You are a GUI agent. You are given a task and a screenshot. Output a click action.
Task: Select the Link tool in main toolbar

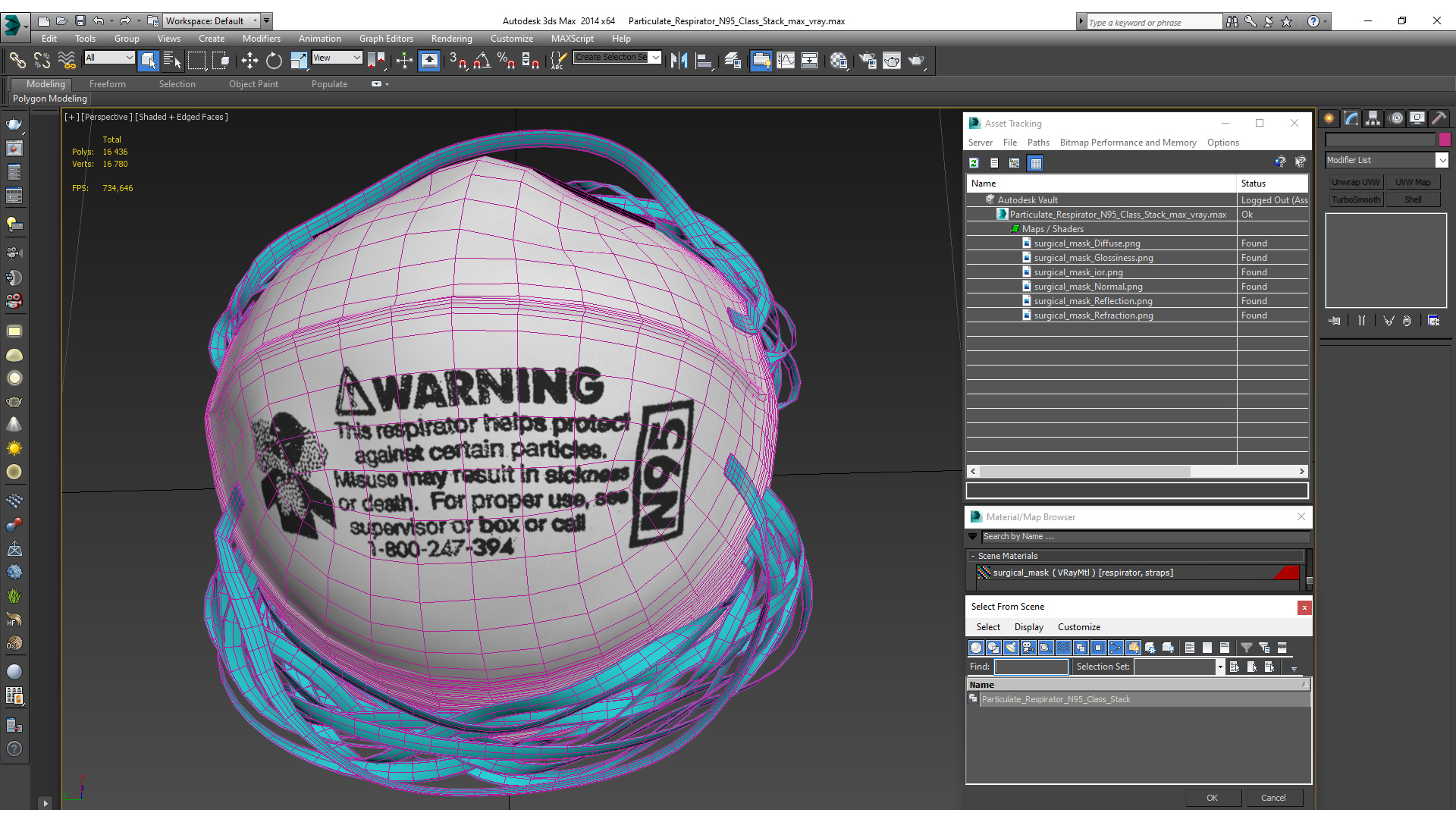click(17, 61)
